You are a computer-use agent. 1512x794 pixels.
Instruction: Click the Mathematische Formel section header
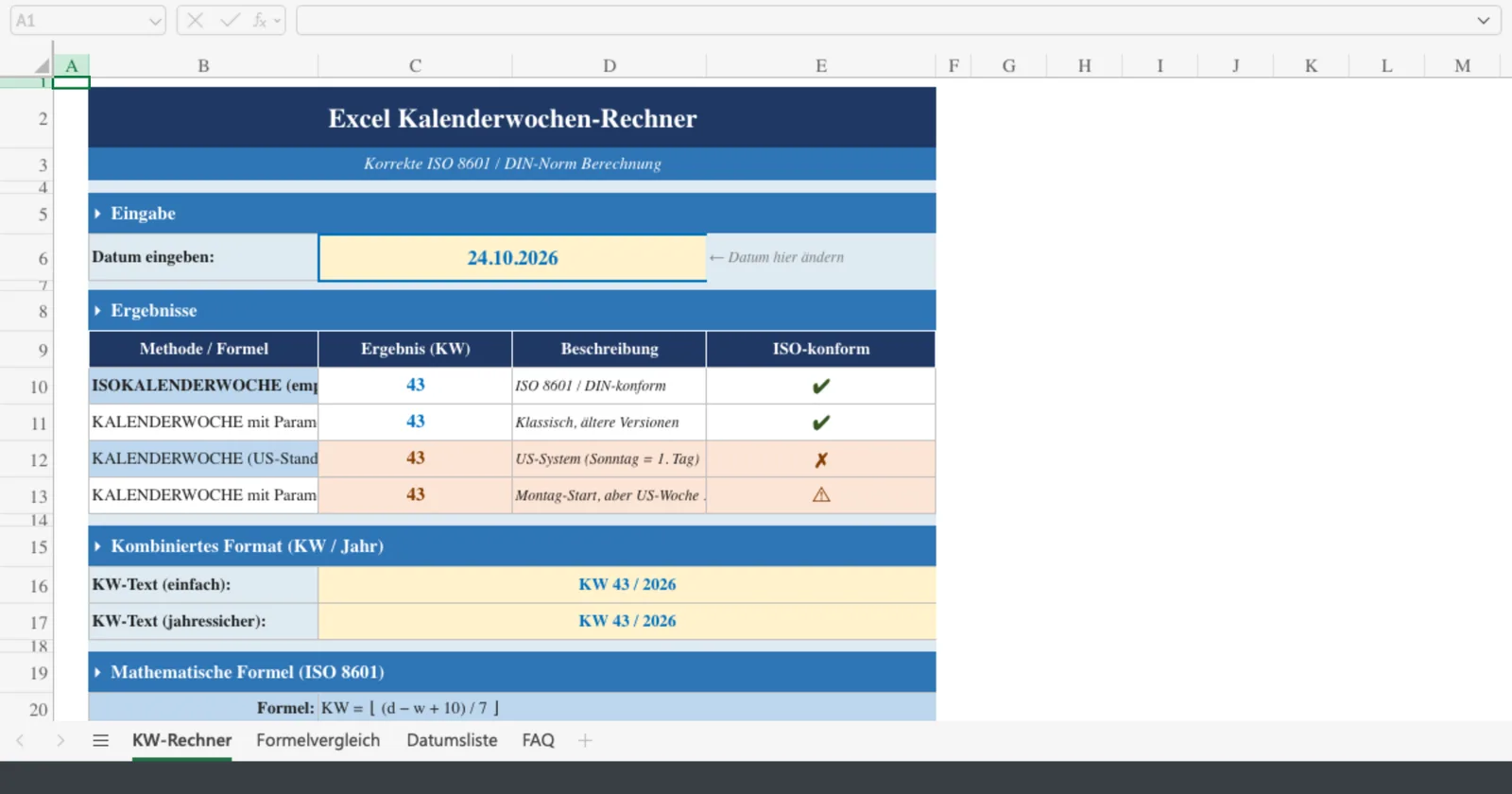[512, 672]
